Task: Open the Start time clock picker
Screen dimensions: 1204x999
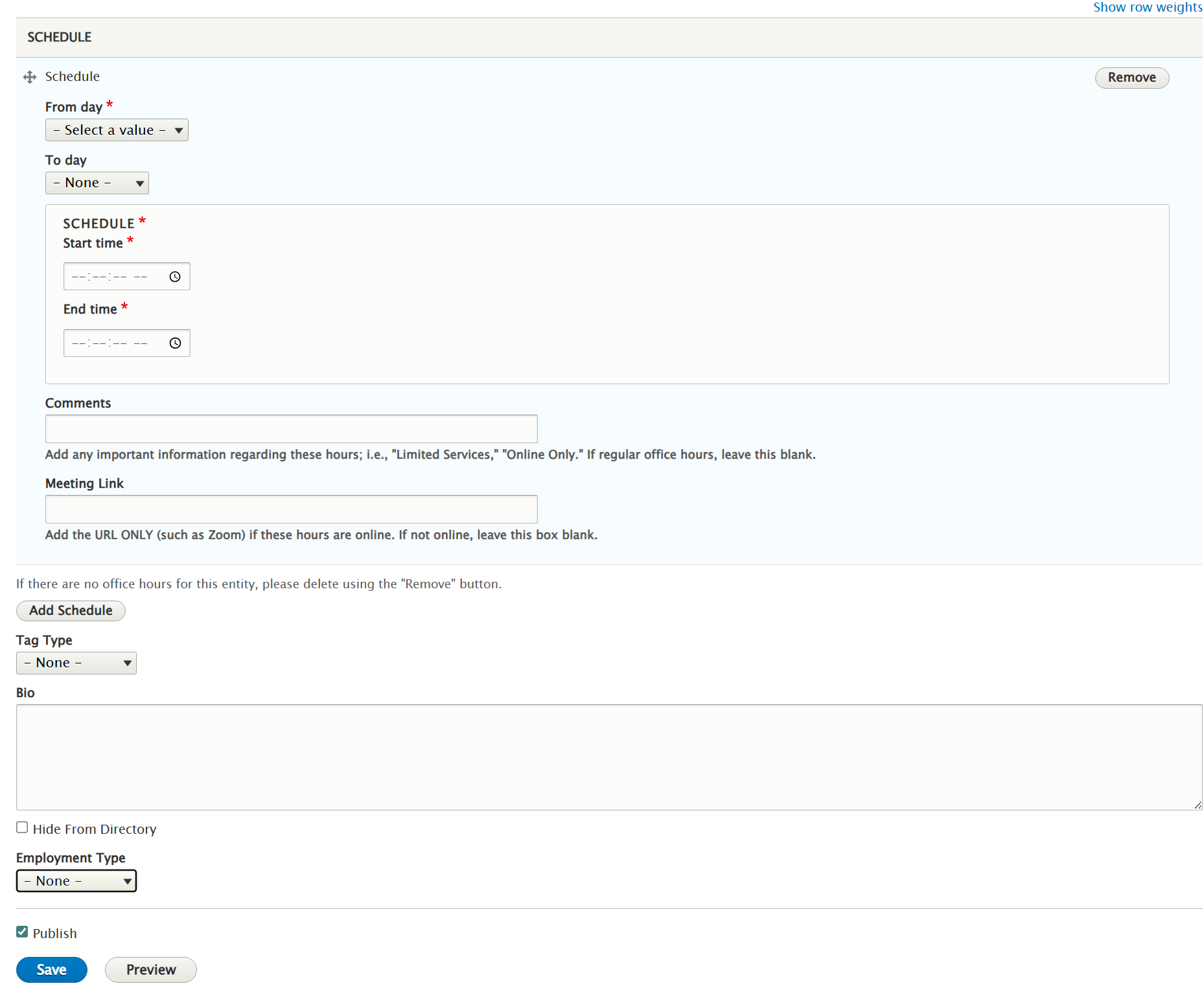Action: pyautogui.click(x=174, y=277)
